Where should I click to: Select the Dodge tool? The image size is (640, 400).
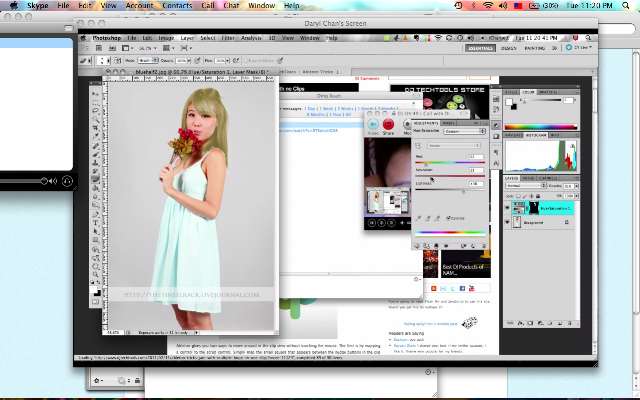pyautogui.click(x=96, y=205)
